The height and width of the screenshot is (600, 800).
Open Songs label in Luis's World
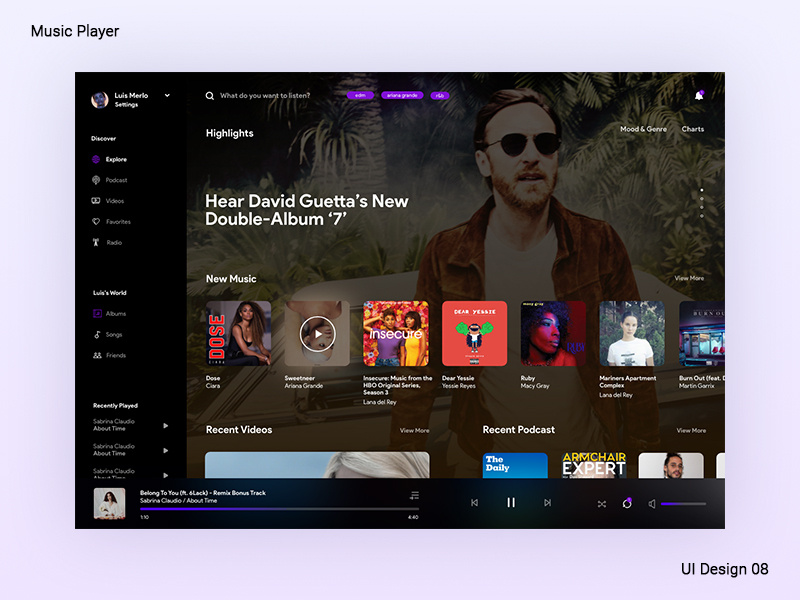coord(114,335)
